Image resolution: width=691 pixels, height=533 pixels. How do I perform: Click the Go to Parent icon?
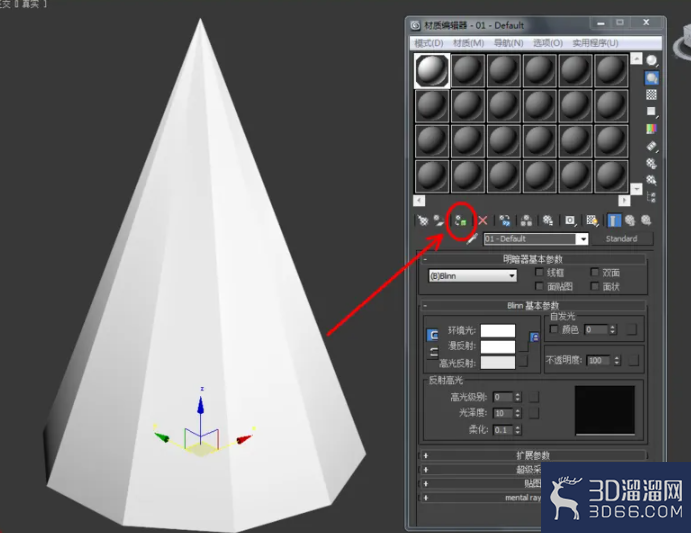630,220
